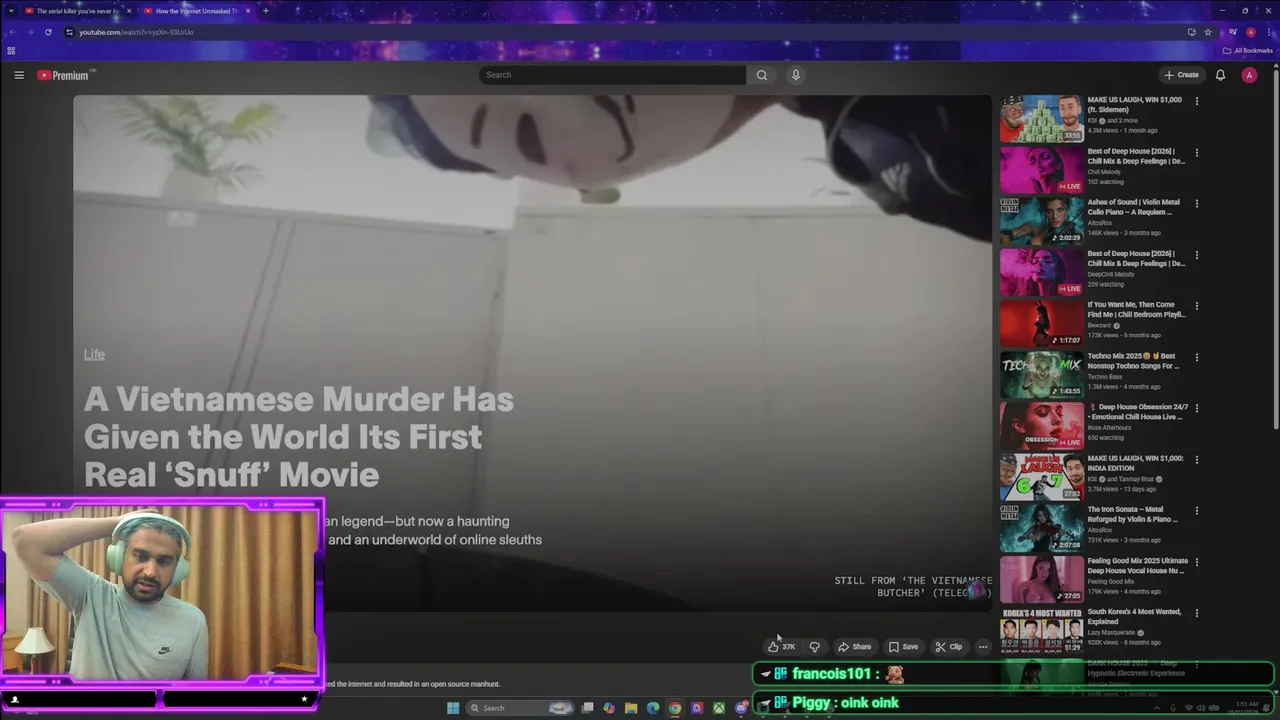The width and height of the screenshot is (1280, 720).
Task: Open the YouTube guide hamburger menu
Action: point(19,75)
